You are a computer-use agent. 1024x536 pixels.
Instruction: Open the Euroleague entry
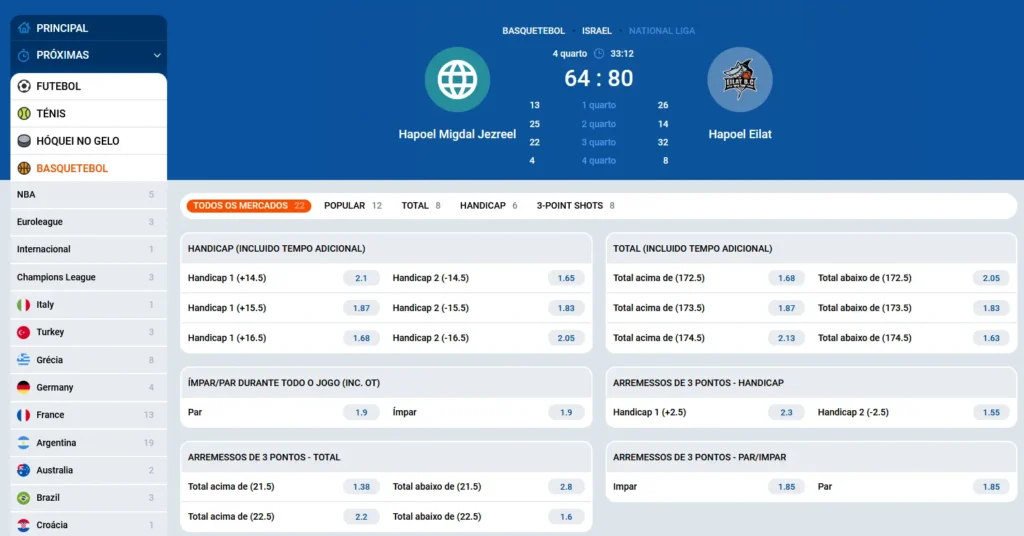click(x=89, y=222)
